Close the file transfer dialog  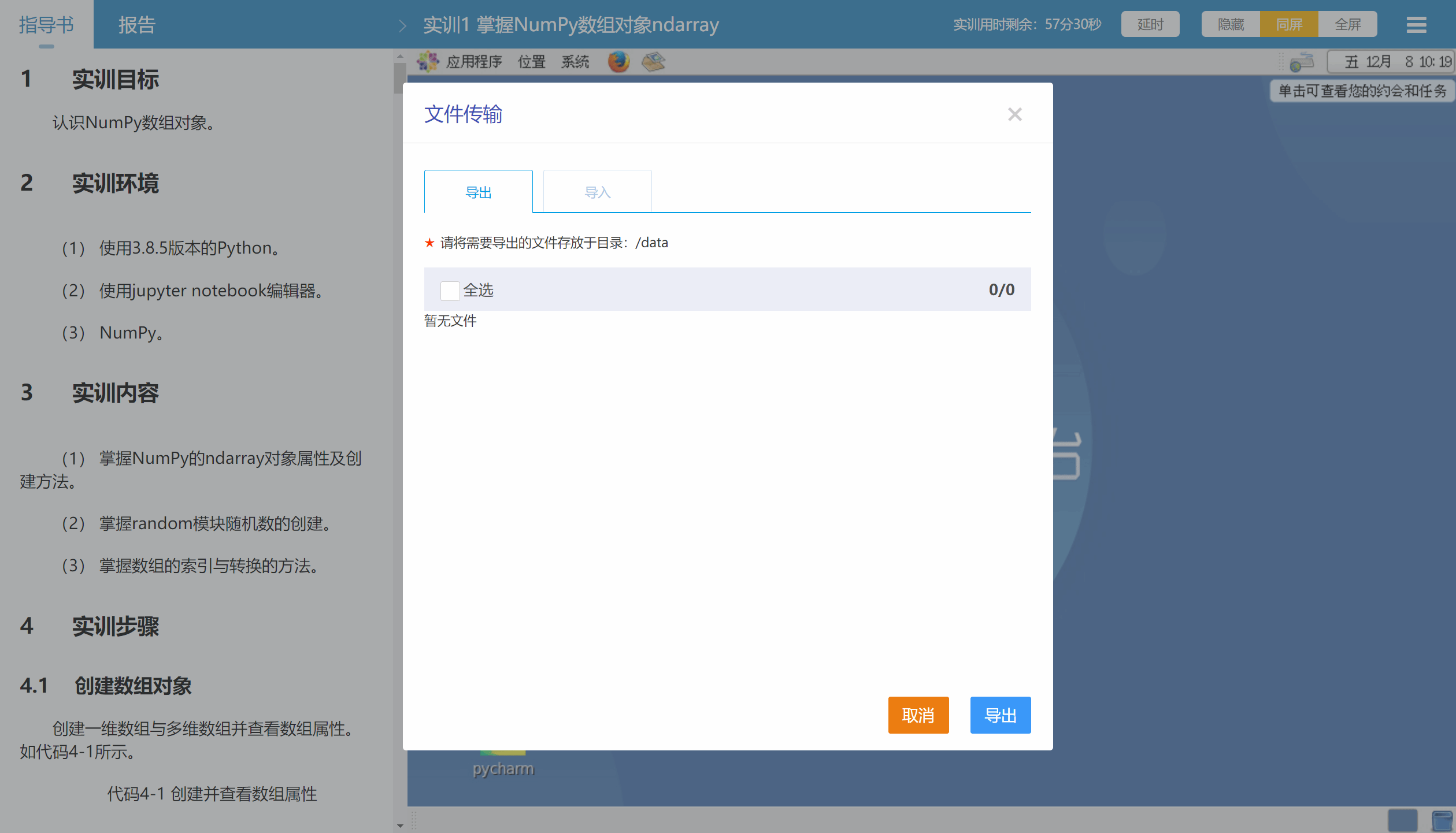(x=1014, y=114)
